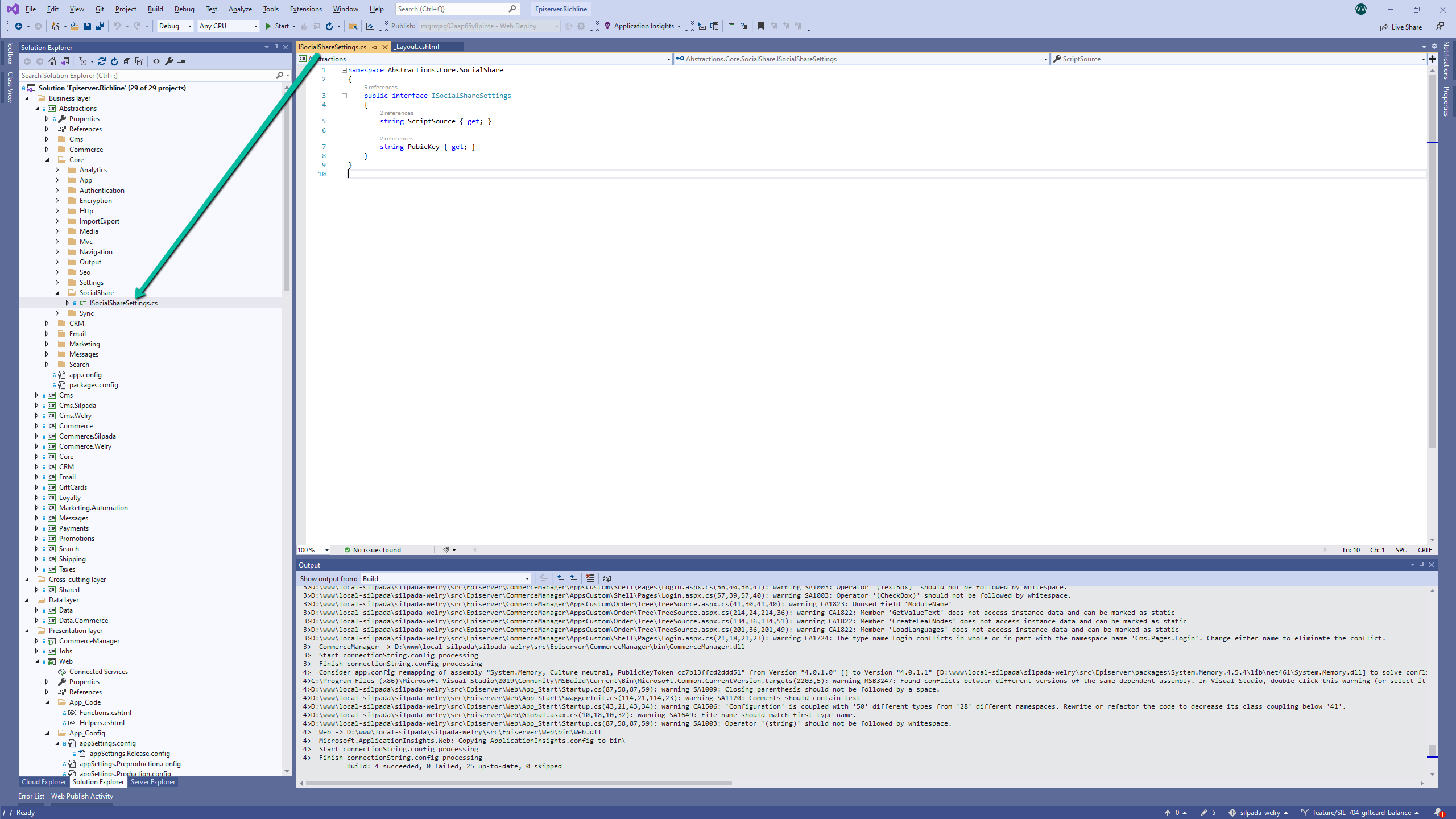Click the bookmark icon in main toolbar
The width and height of the screenshot is (1456, 819).
[x=760, y=26]
